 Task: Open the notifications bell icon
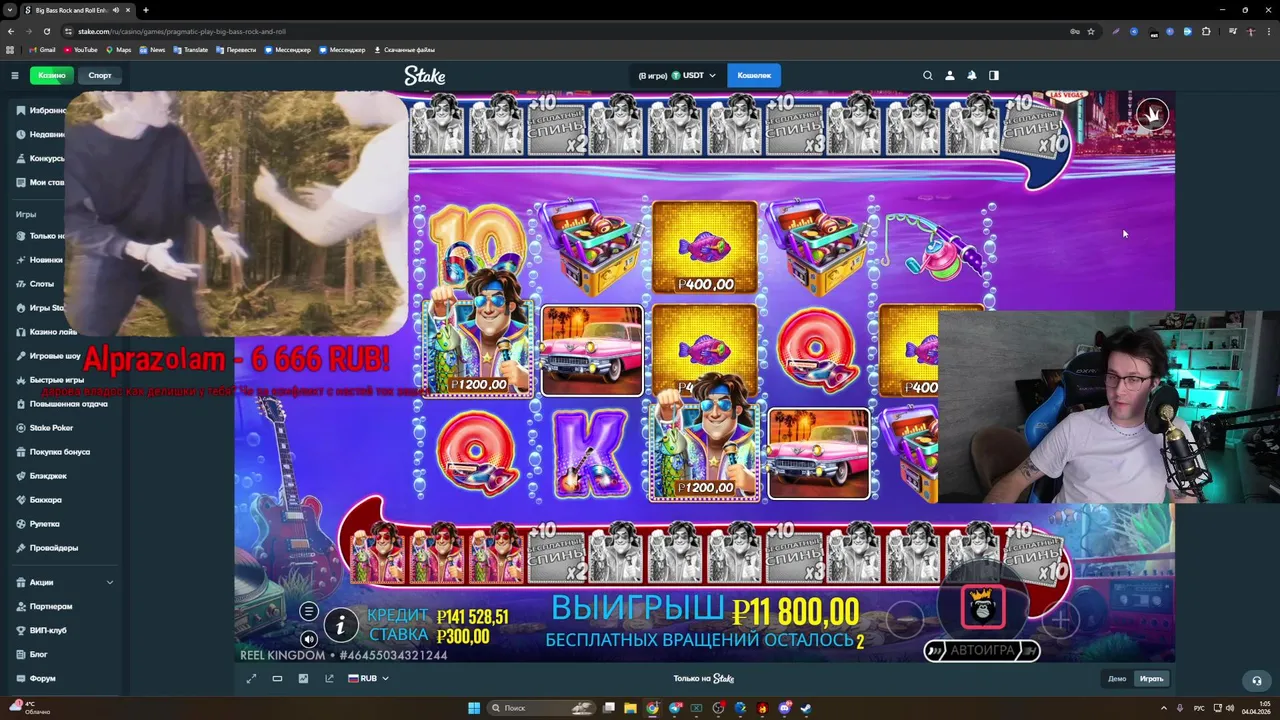point(972,75)
